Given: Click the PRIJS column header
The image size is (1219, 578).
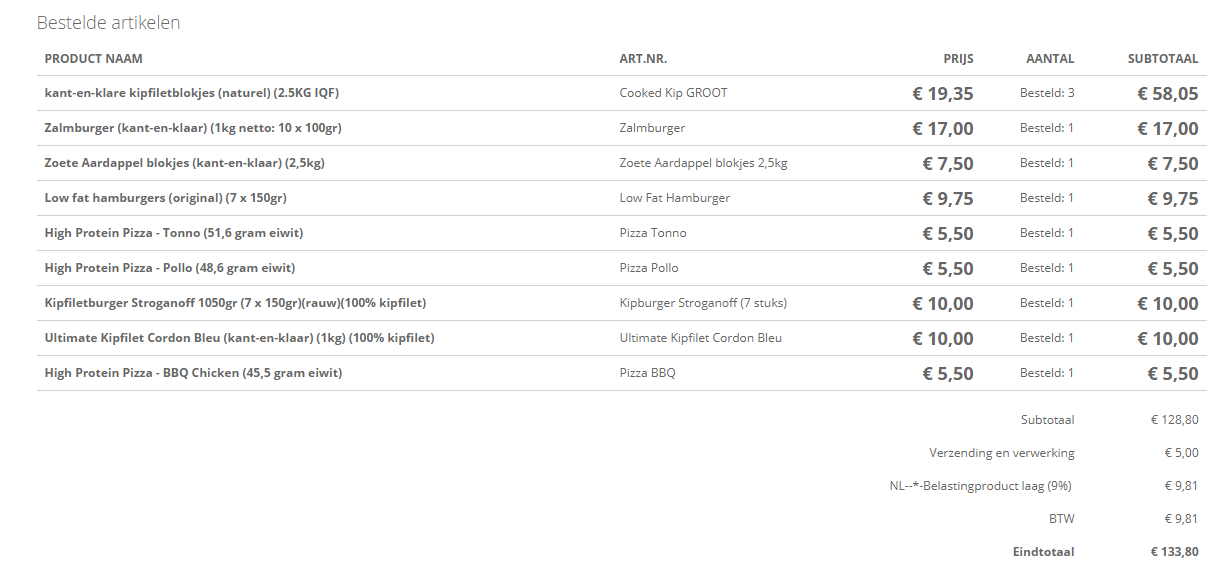Looking at the screenshot, I should pos(958,59).
